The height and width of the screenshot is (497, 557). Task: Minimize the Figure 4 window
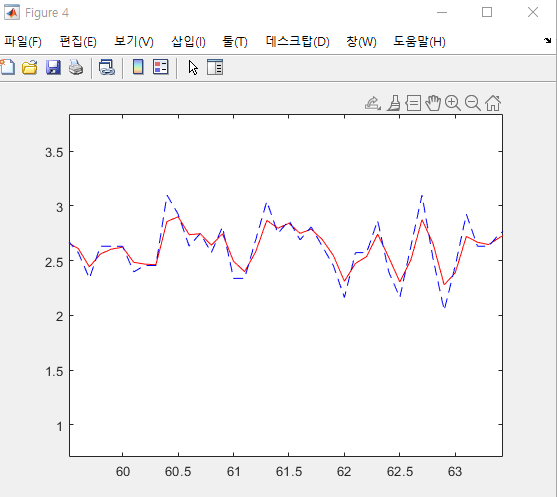pyautogui.click(x=442, y=12)
